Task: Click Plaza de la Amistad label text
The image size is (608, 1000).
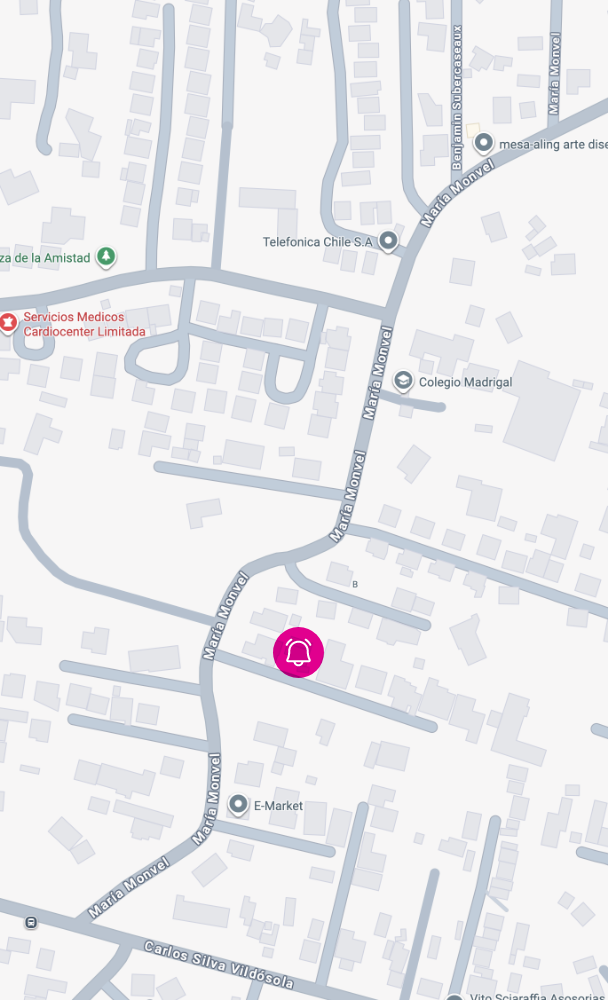Action: (x=45, y=258)
